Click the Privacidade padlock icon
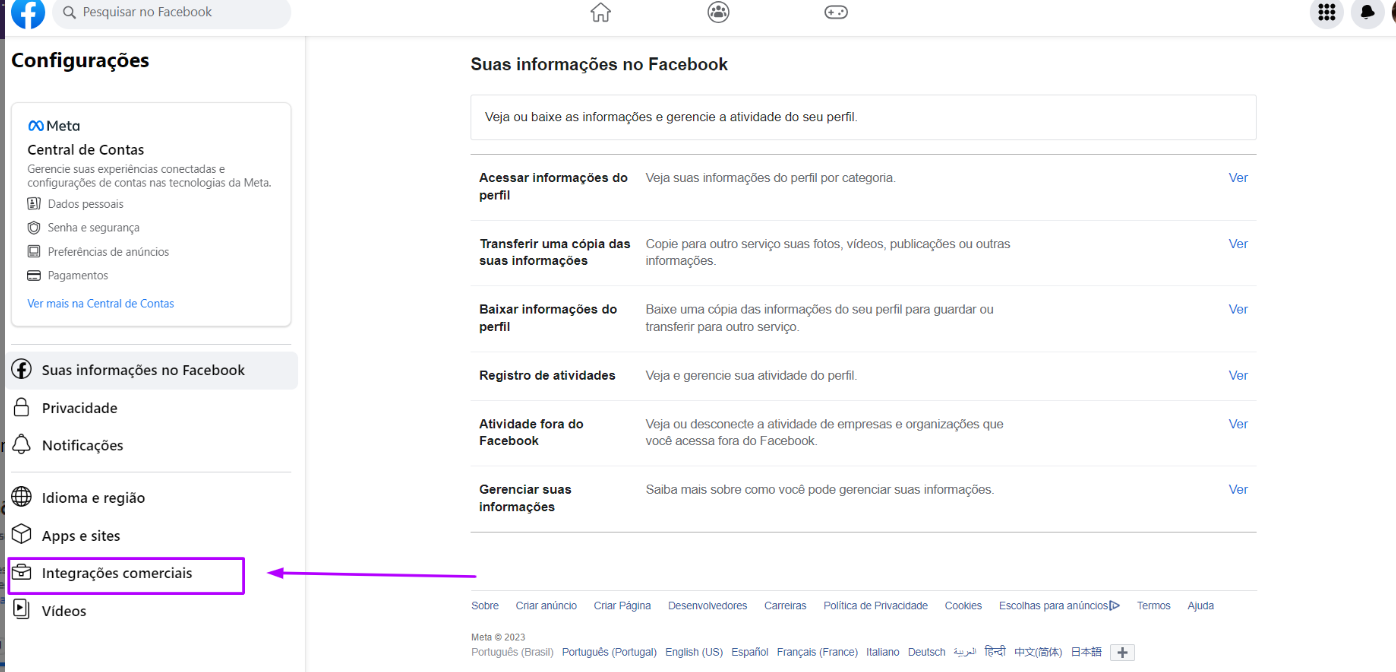The image size is (1396, 672). pos(22,408)
